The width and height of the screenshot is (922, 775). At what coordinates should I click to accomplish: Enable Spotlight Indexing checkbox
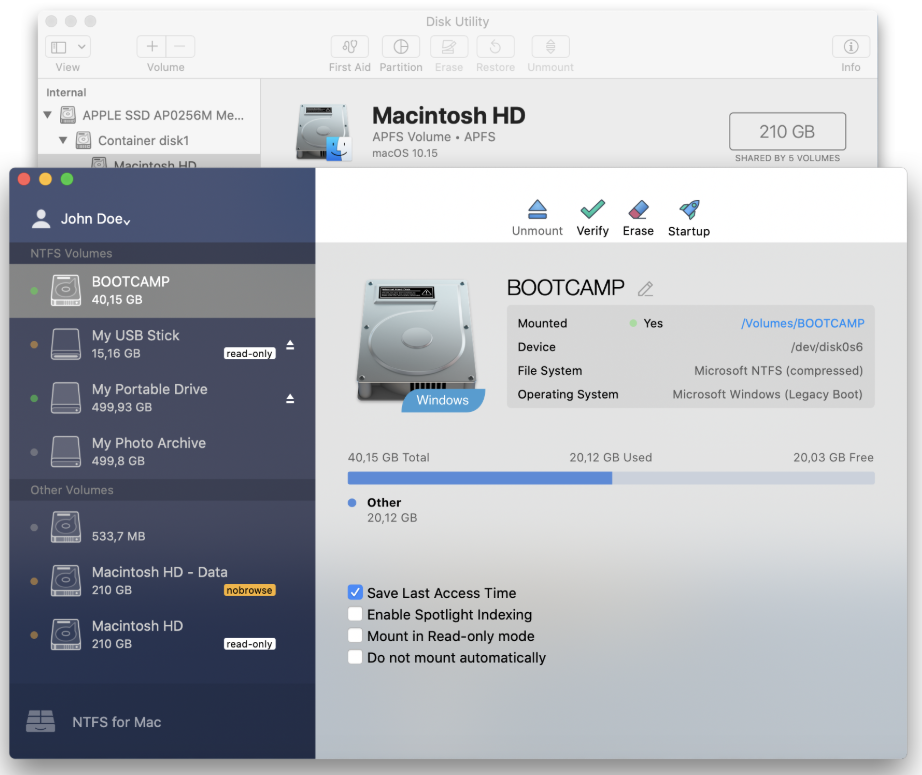[355, 614]
